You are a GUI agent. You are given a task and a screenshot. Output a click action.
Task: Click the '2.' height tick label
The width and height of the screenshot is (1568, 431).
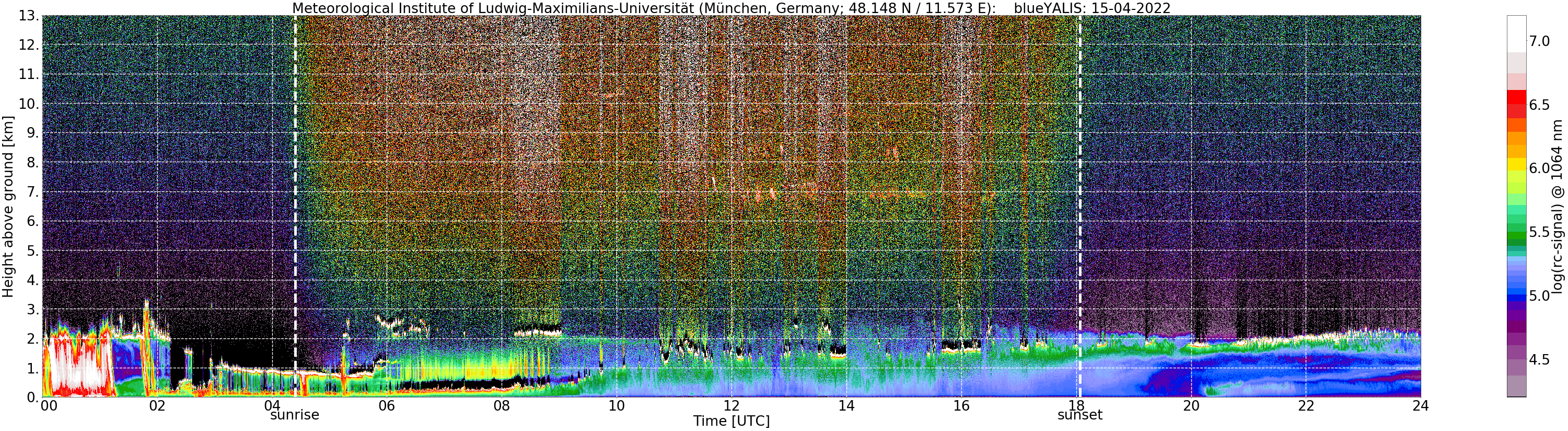pyautogui.click(x=33, y=338)
